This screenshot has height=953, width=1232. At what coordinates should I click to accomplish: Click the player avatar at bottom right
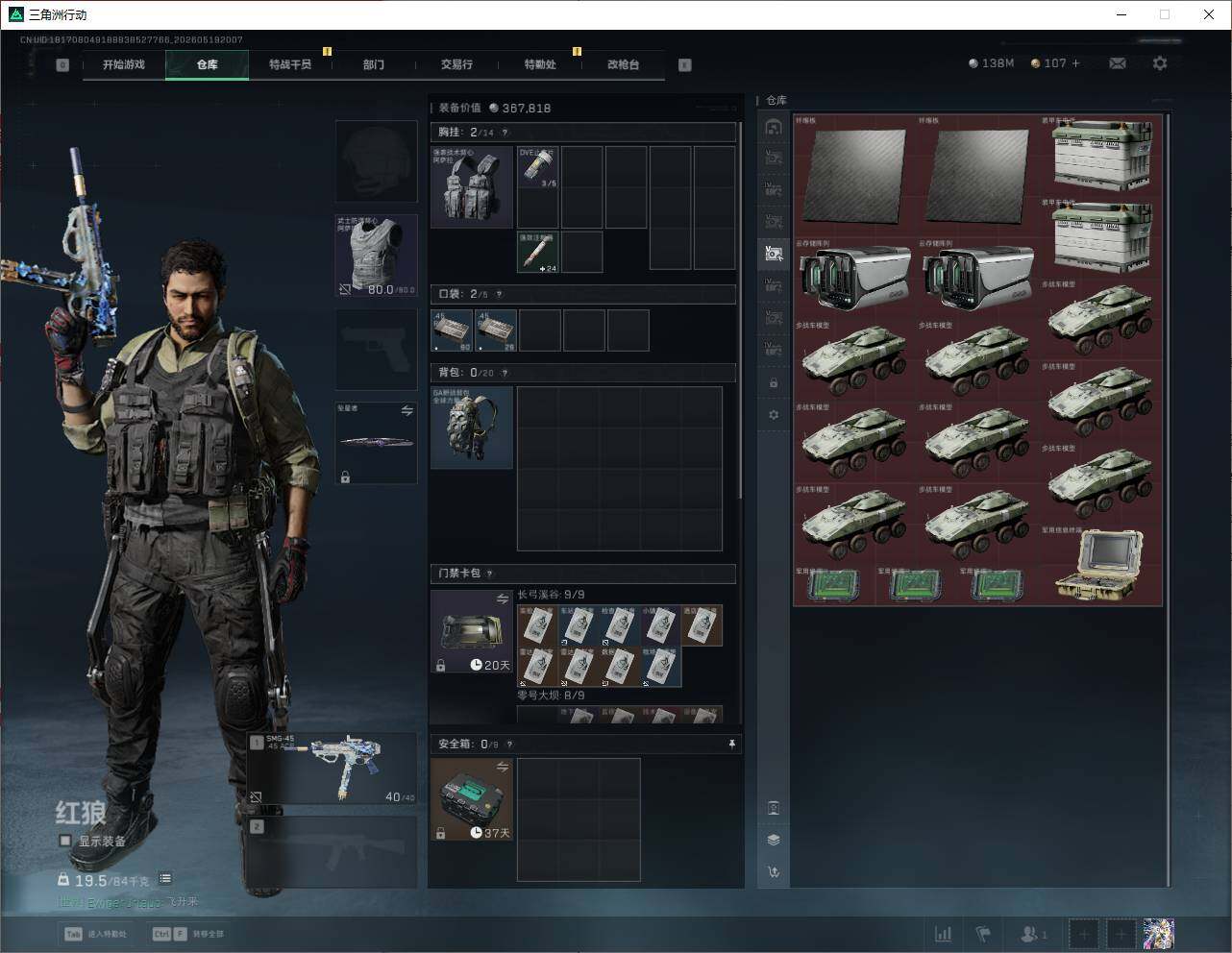(1158, 934)
